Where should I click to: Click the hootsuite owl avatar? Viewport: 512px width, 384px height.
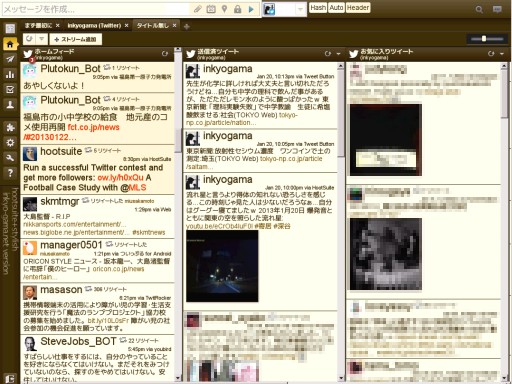click(30, 154)
